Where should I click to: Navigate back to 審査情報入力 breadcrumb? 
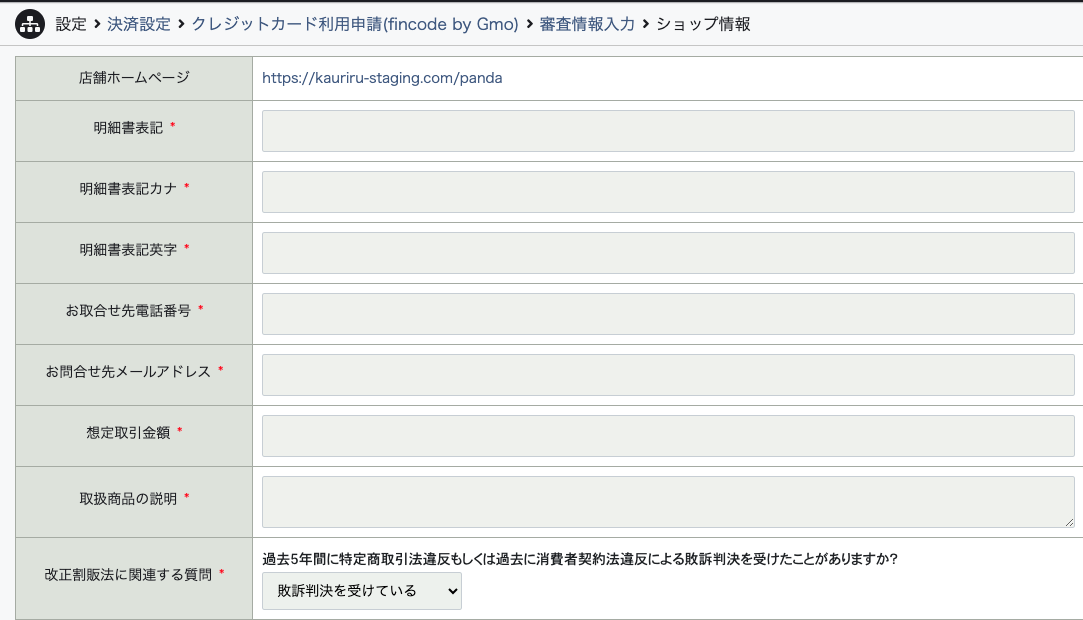pyautogui.click(x=587, y=25)
